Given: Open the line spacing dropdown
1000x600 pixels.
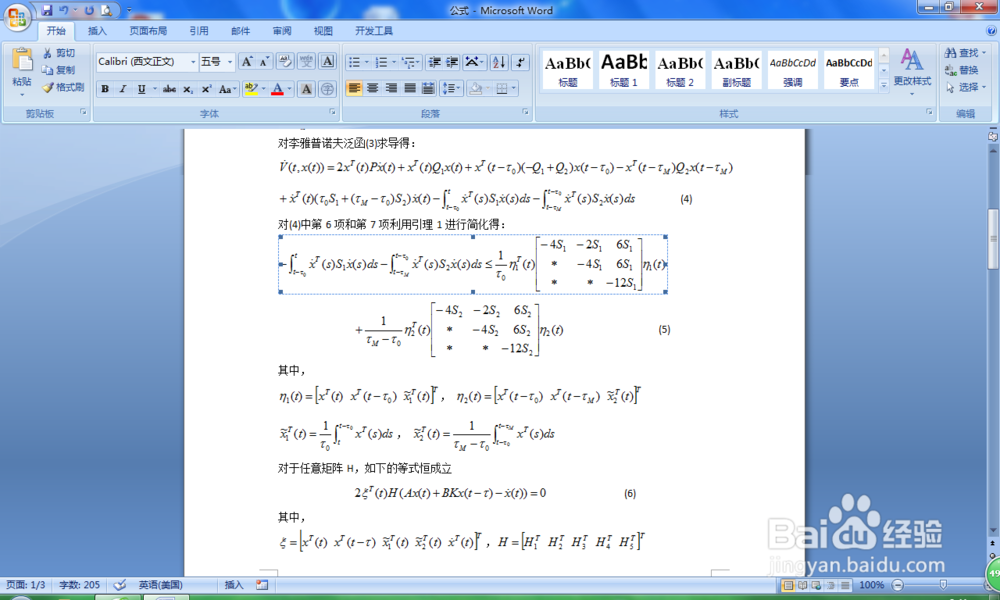Looking at the screenshot, I should 451,89.
